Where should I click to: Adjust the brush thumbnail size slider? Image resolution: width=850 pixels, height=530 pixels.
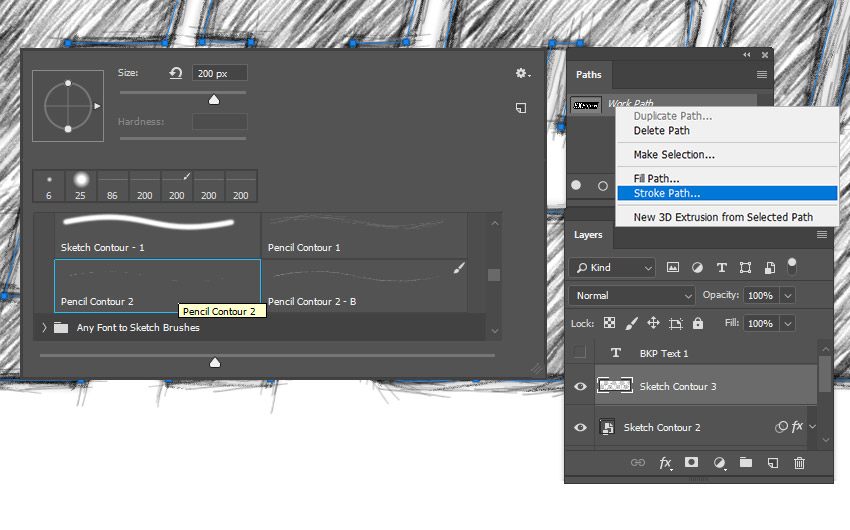[x=215, y=363]
